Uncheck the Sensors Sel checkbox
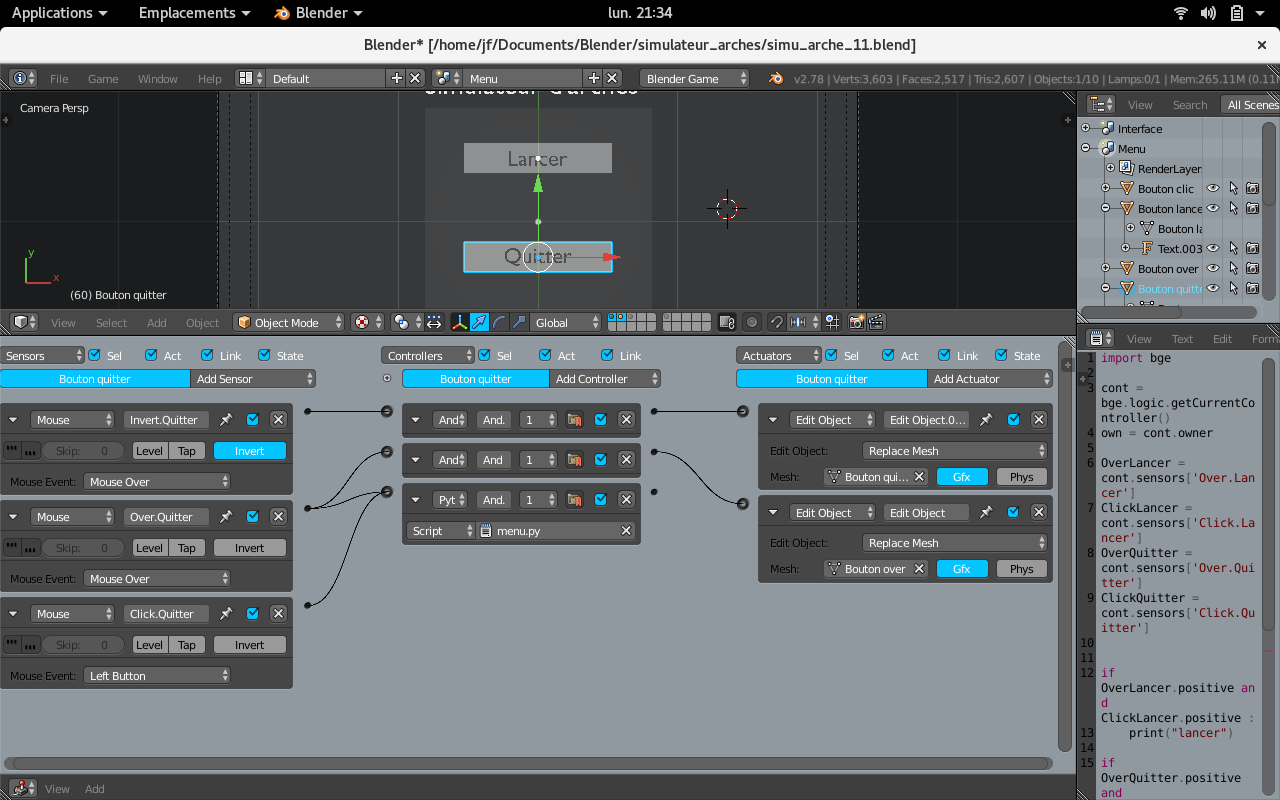This screenshot has height=800, width=1280. coord(95,355)
